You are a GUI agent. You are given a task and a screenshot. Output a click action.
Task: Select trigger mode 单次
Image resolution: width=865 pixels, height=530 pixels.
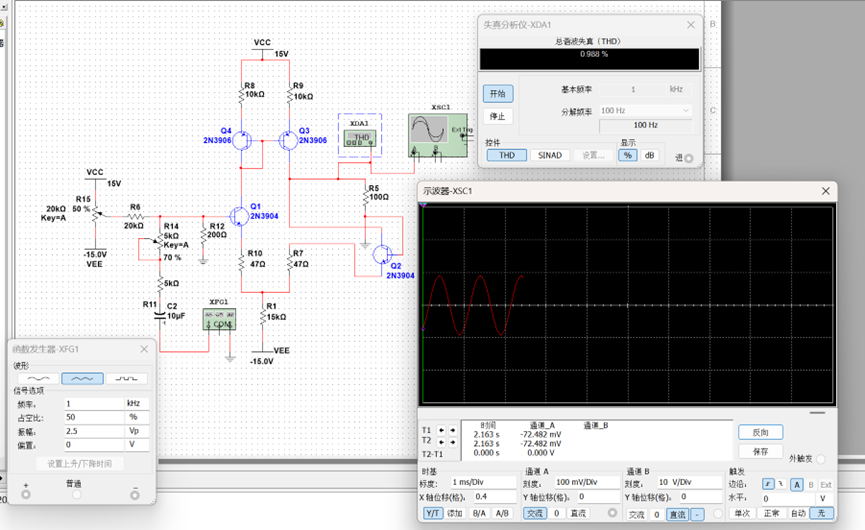point(742,513)
